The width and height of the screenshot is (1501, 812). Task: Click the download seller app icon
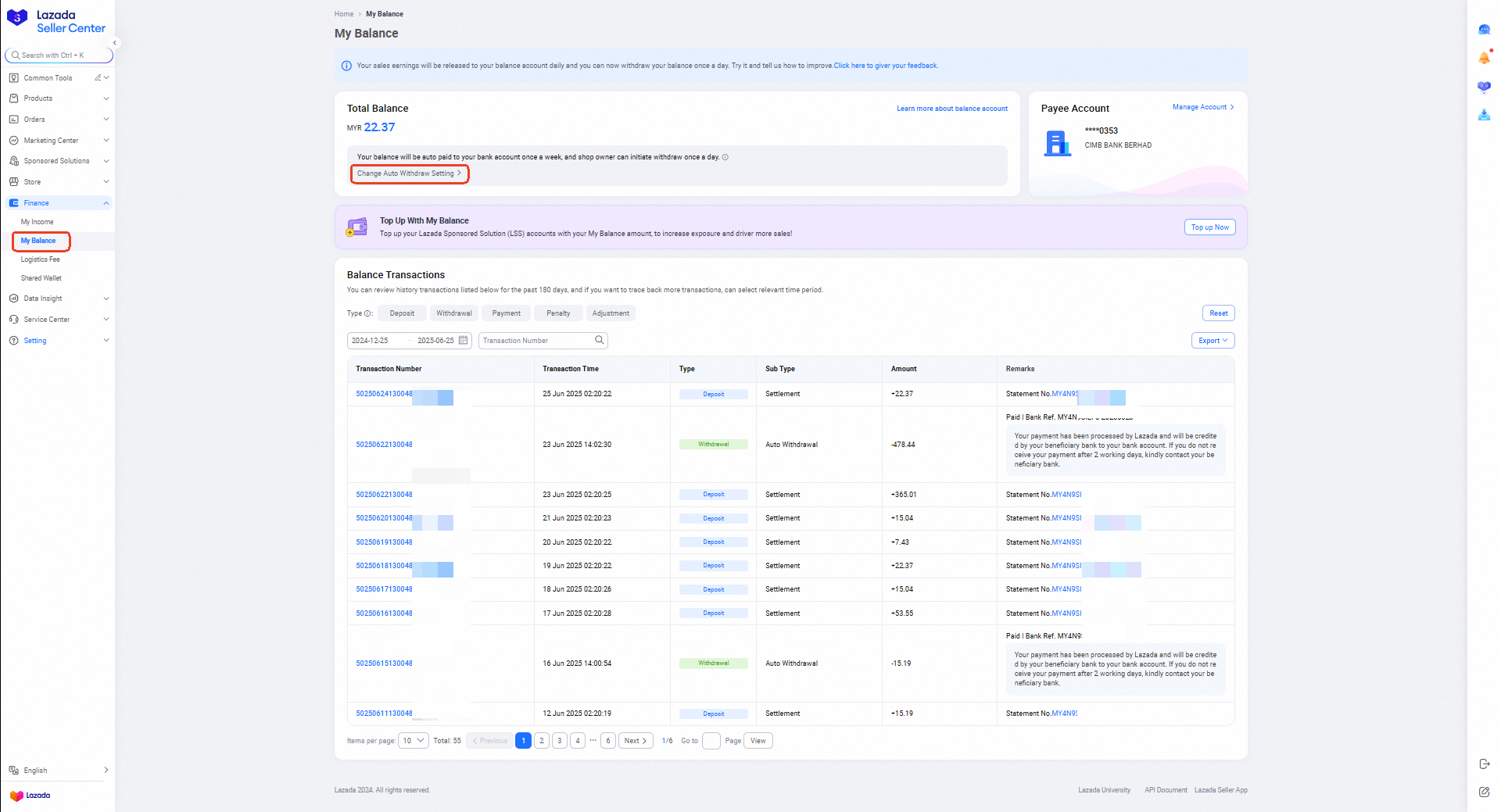[x=1484, y=115]
